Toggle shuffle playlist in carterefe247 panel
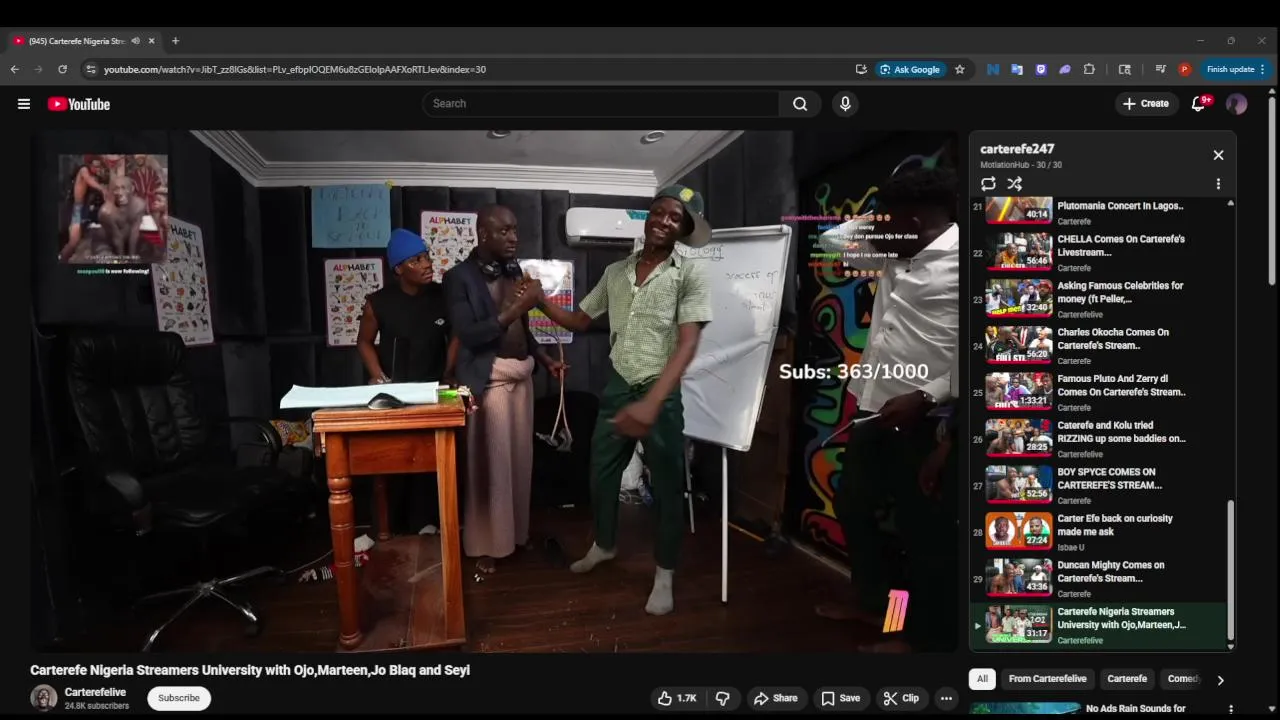Screen dimensions: 1280x720 click(1014, 184)
